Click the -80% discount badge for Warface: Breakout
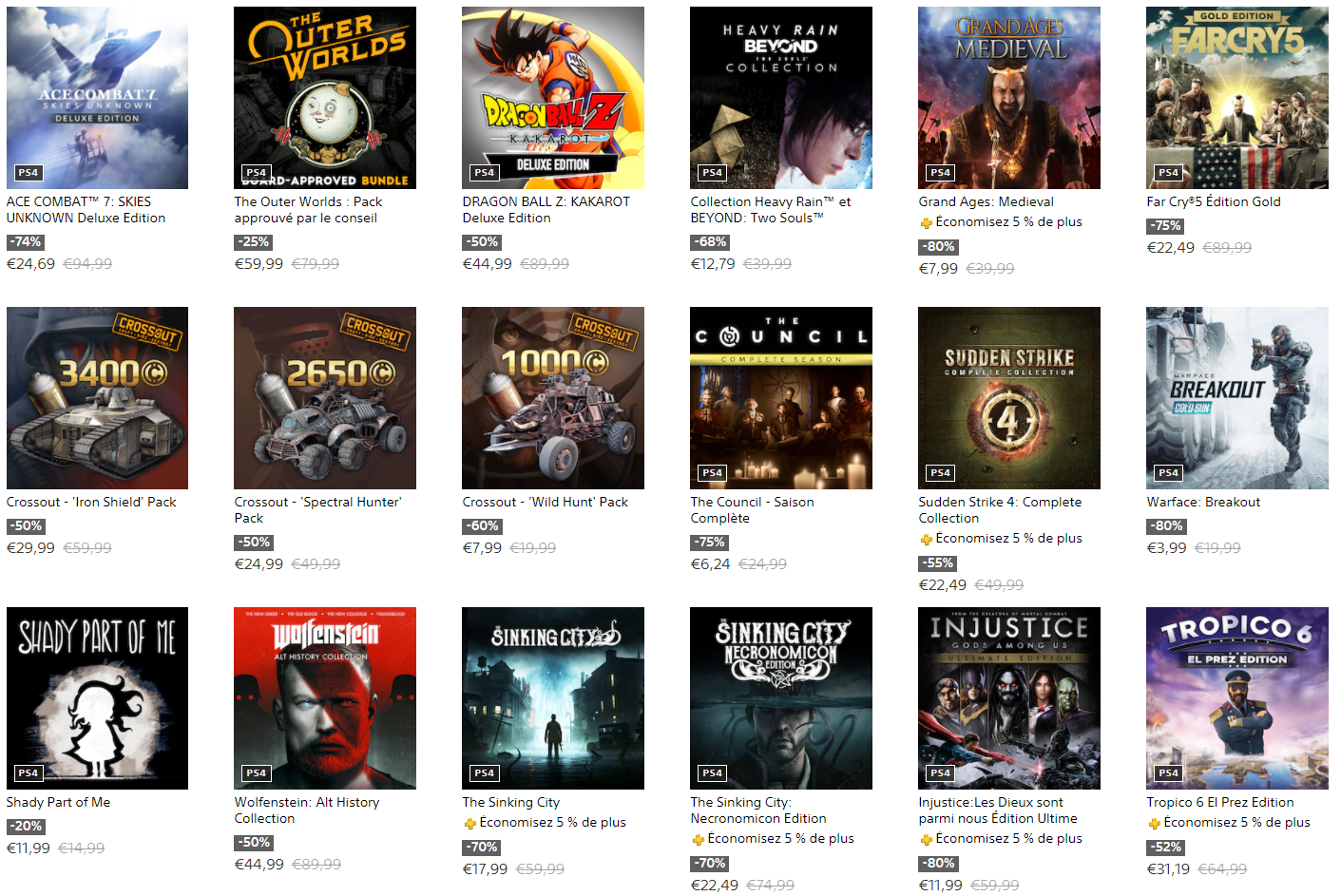 click(1166, 526)
